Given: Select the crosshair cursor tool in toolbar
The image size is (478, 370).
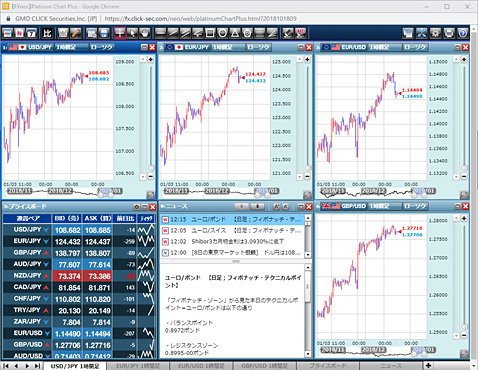Looking at the screenshot, I should (x=120, y=33).
